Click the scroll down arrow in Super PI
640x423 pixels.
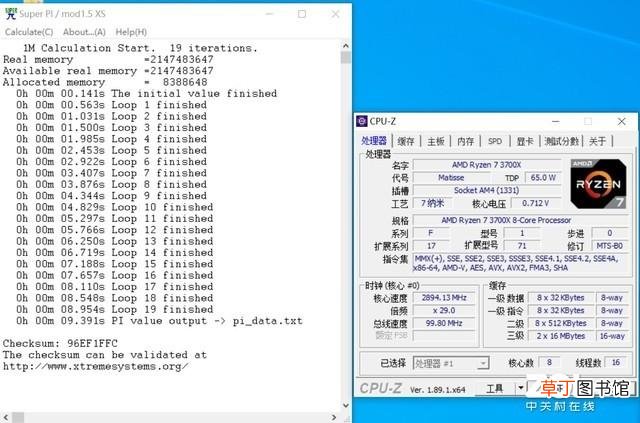coord(346,405)
